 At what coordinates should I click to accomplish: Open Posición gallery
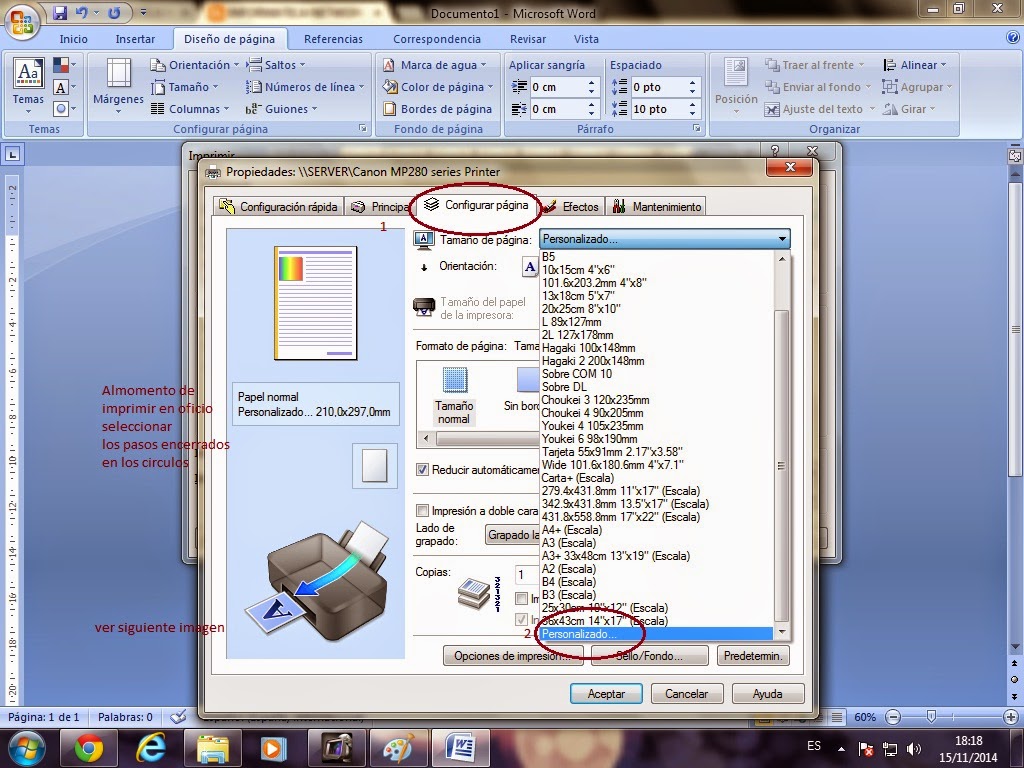(x=736, y=85)
